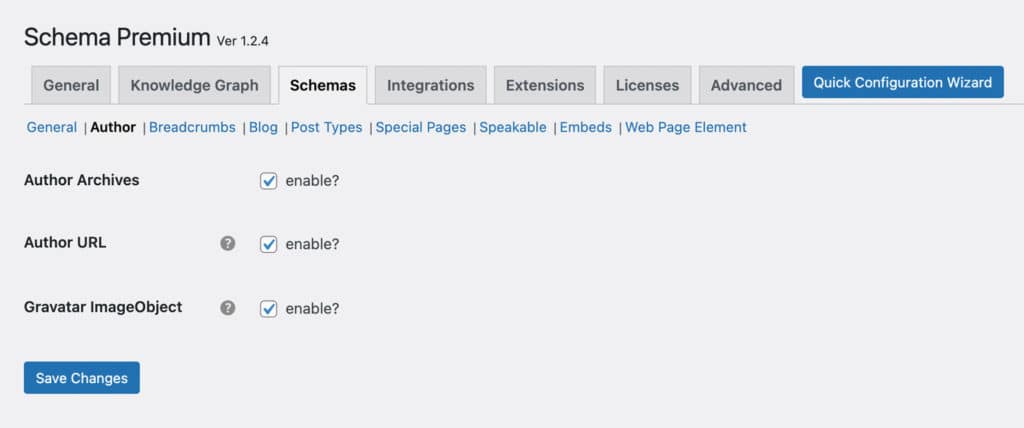Select the Schemas tab
1024x428 pixels.
click(323, 85)
